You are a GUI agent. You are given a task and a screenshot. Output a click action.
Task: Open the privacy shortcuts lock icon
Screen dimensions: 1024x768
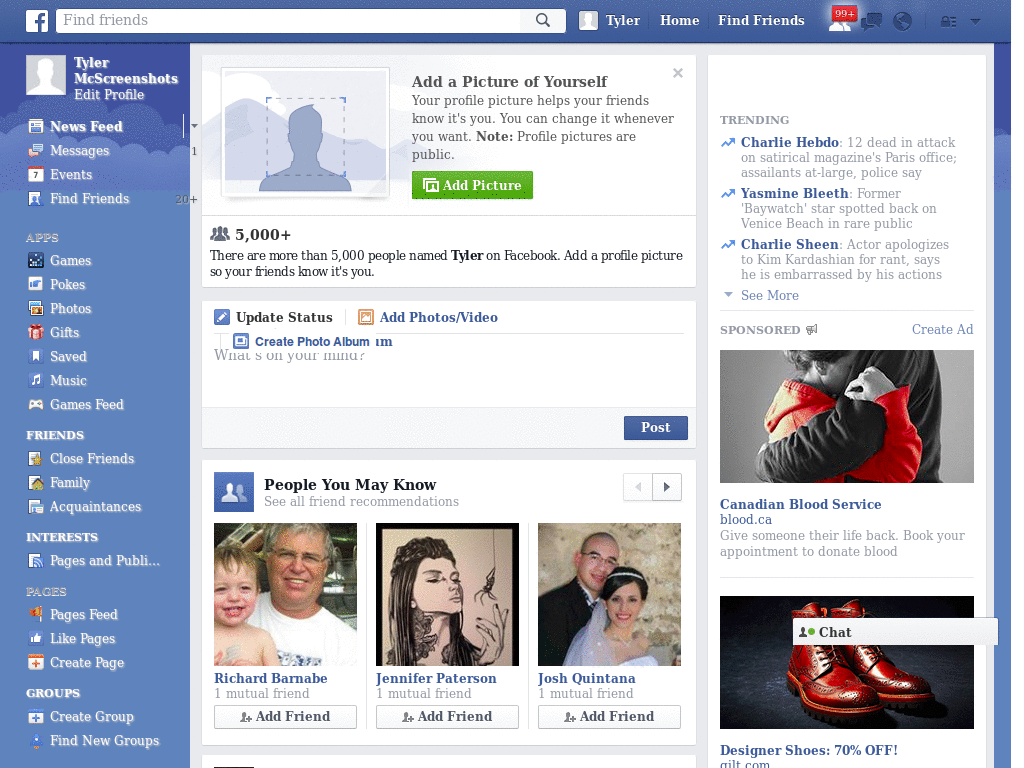tap(948, 22)
